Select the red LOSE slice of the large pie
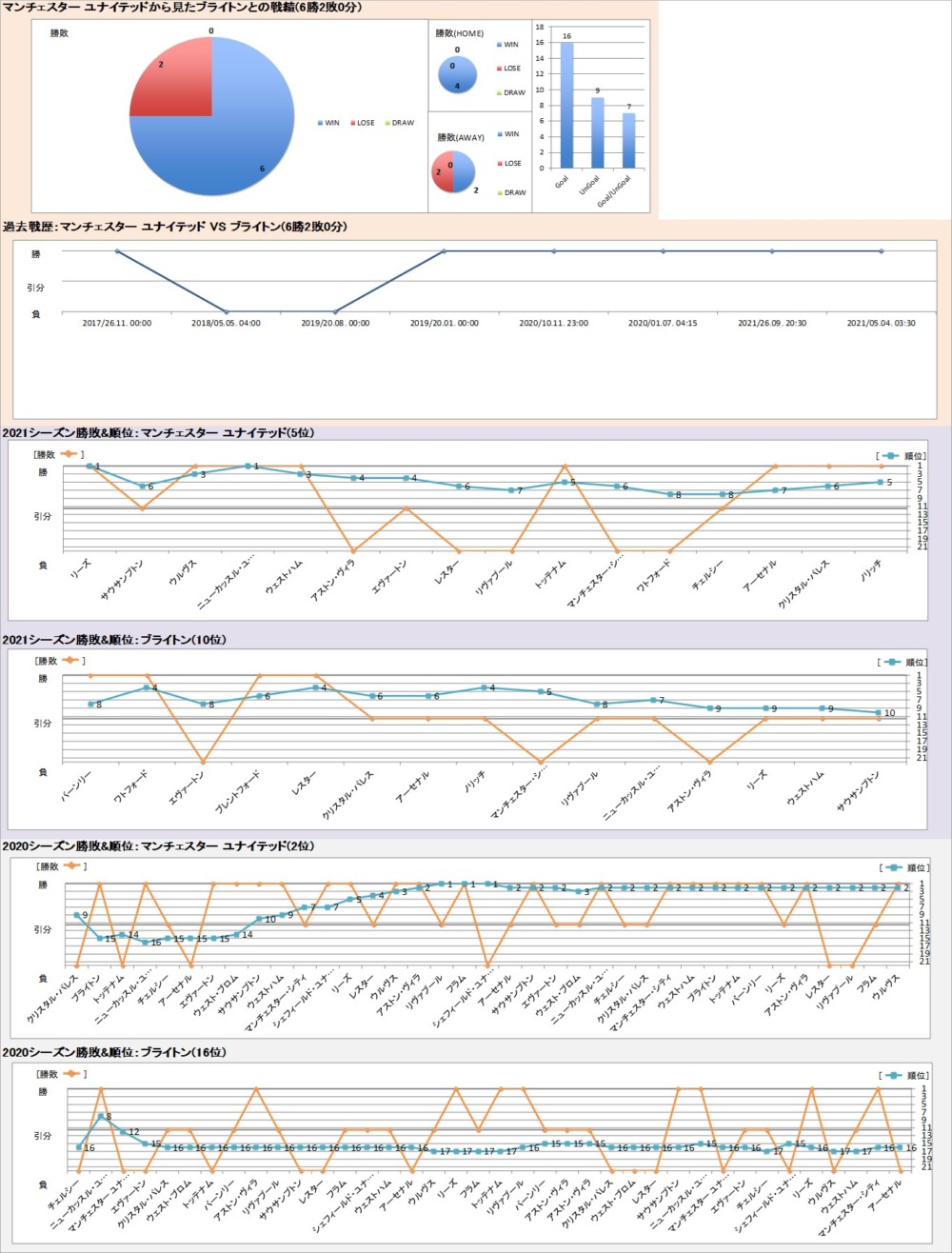Screen dimensions: 952x1253 point(171,78)
